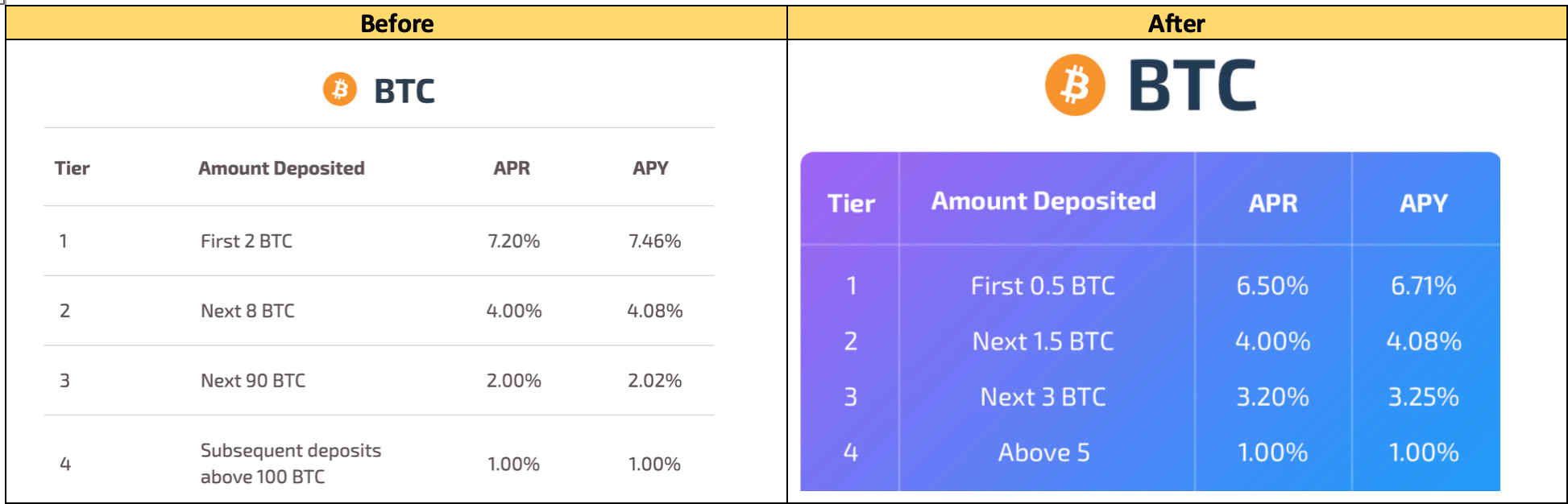Screen dimensions: 1568x504
Task: Select the After column header
Action: [1176, 23]
